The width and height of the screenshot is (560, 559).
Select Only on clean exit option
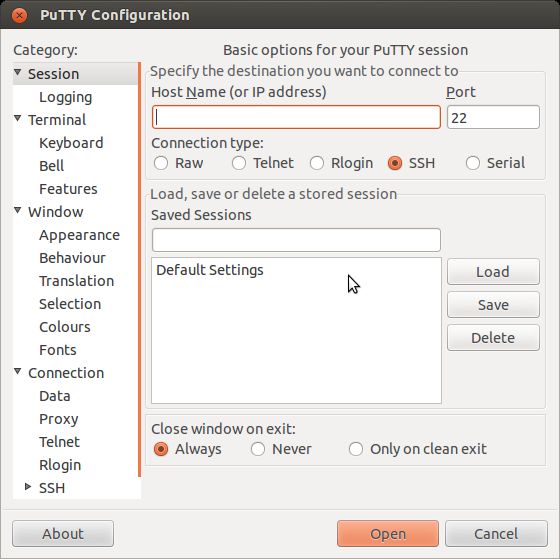356,449
